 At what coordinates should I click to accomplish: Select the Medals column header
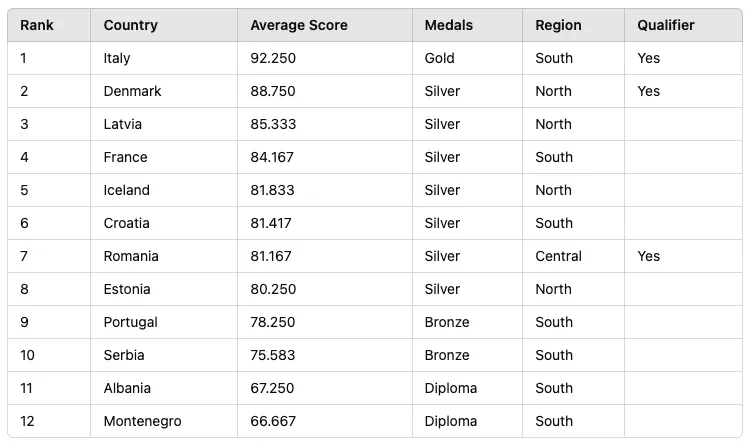pyautogui.click(x=449, y=25)
